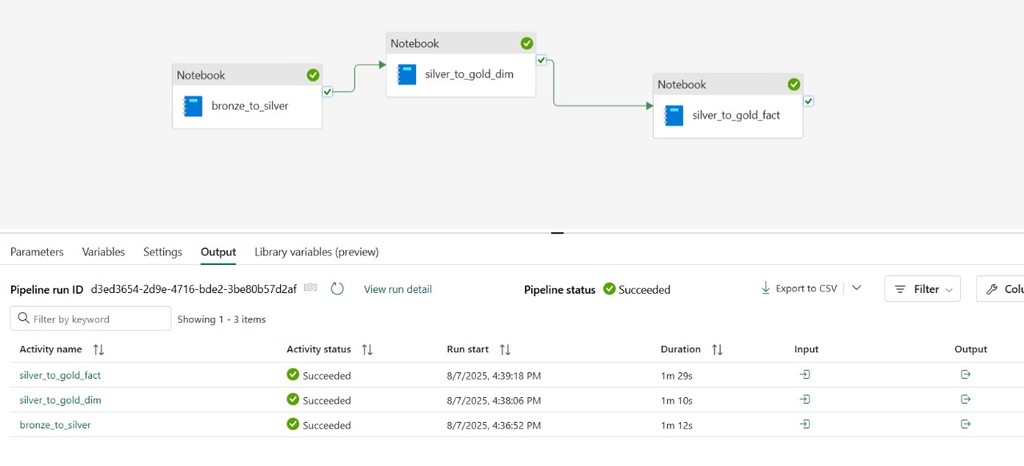Open output of silver_to_gold_dim activity

click(965, 399)
